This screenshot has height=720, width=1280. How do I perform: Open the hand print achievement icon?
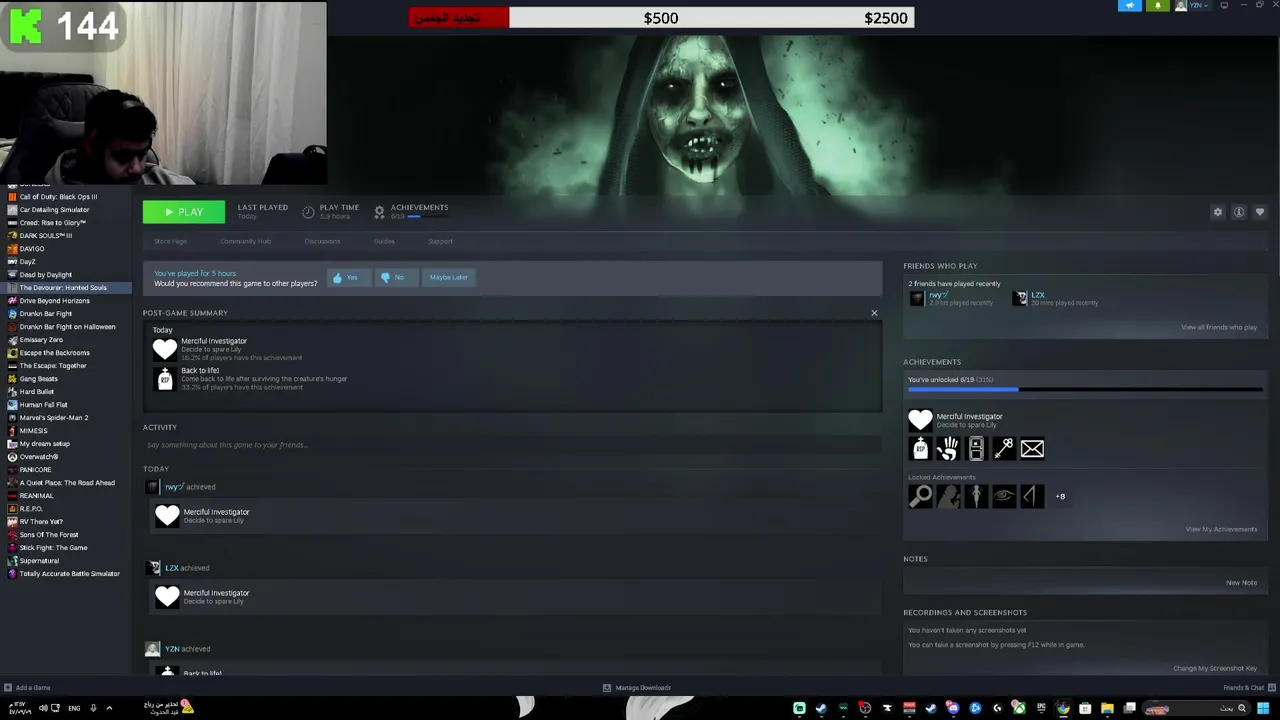coord(948,449)
